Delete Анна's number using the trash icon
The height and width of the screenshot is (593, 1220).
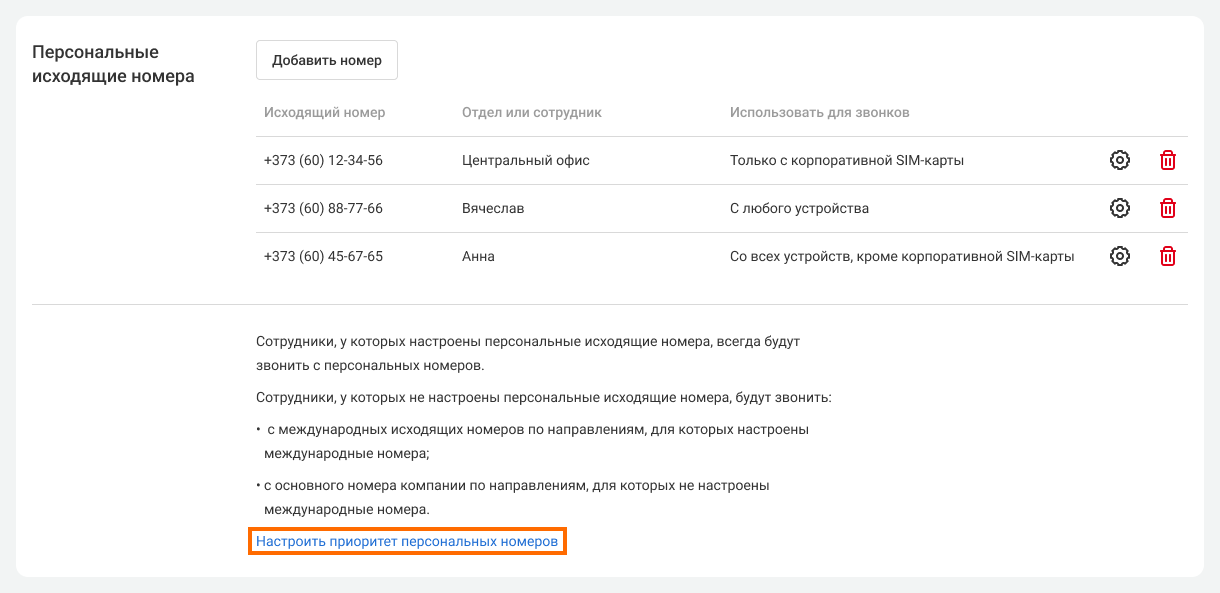[1167, 256]
